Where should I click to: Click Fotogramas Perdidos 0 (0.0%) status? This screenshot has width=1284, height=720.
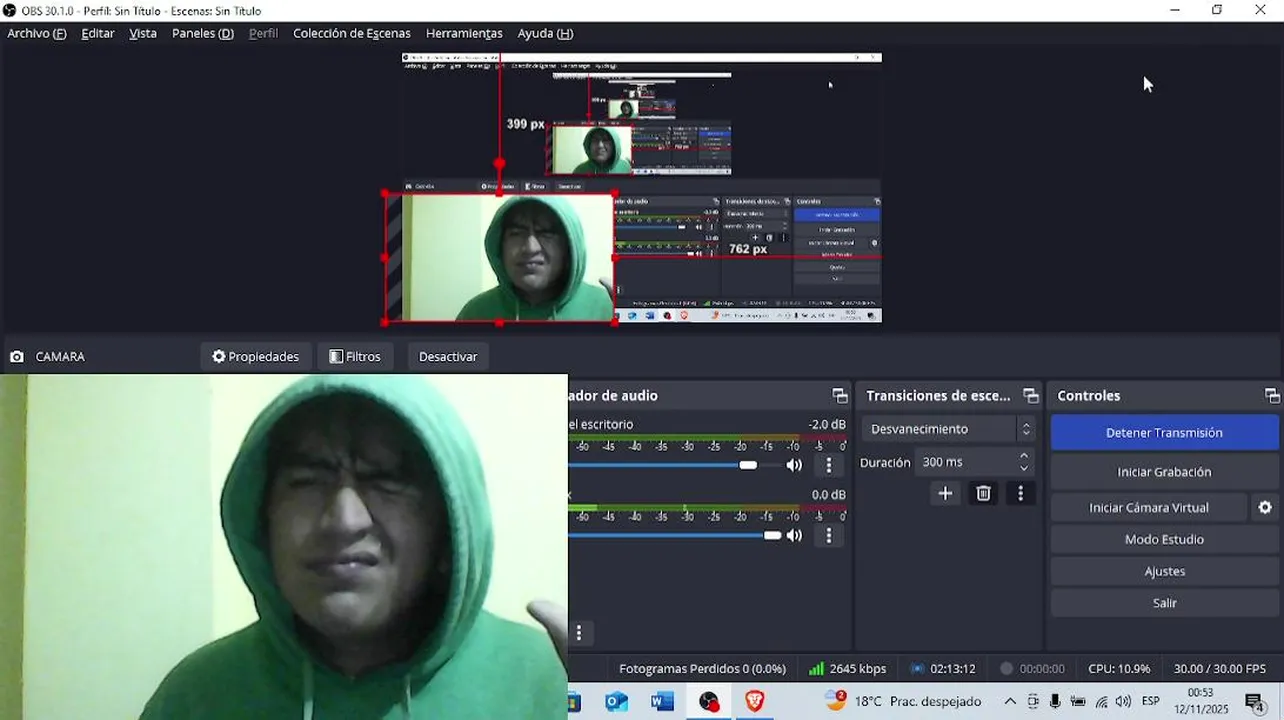702,669
